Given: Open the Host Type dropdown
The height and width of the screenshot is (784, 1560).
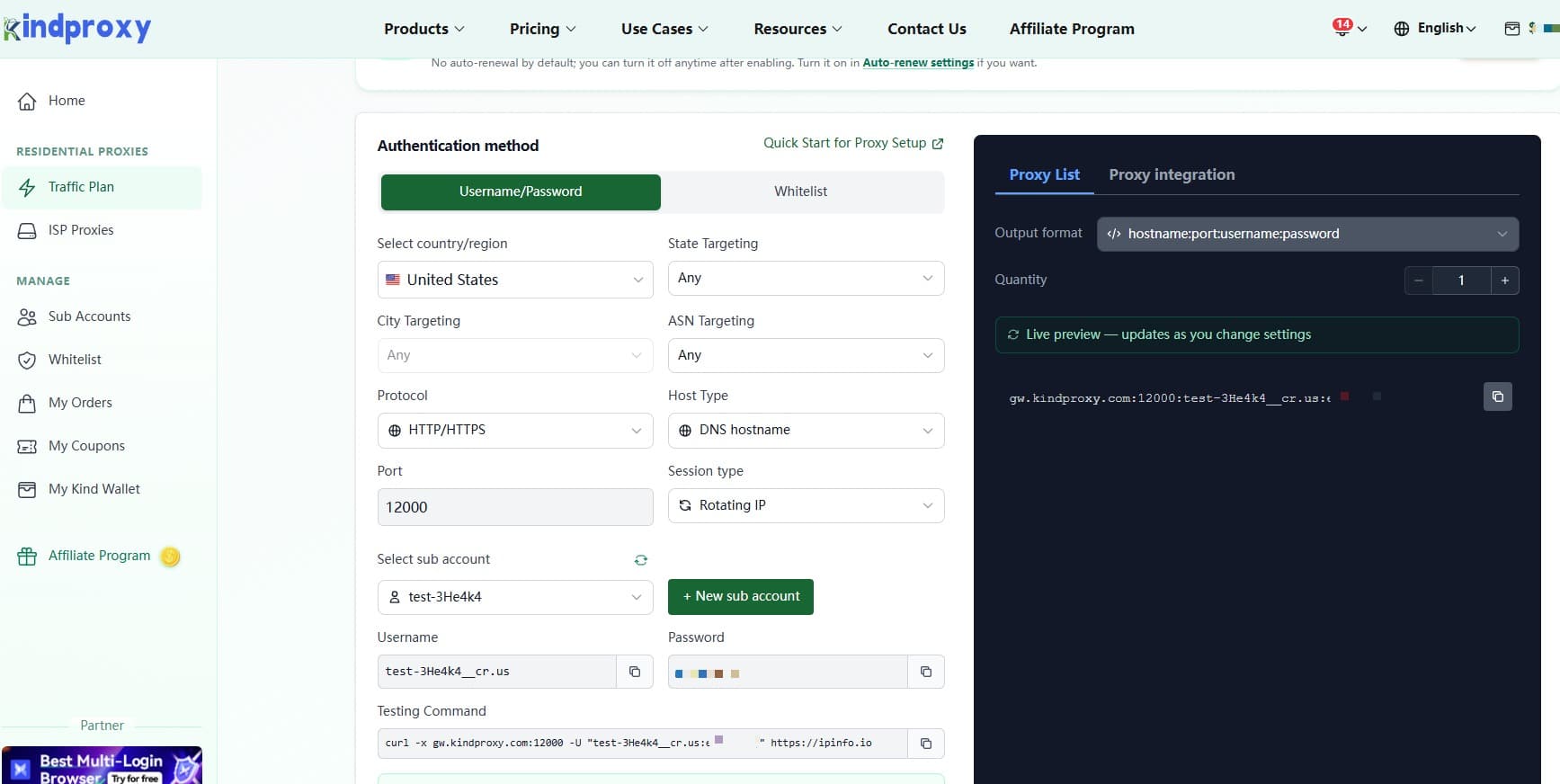Looking at the screenshot, I should (x=806, y=431).
